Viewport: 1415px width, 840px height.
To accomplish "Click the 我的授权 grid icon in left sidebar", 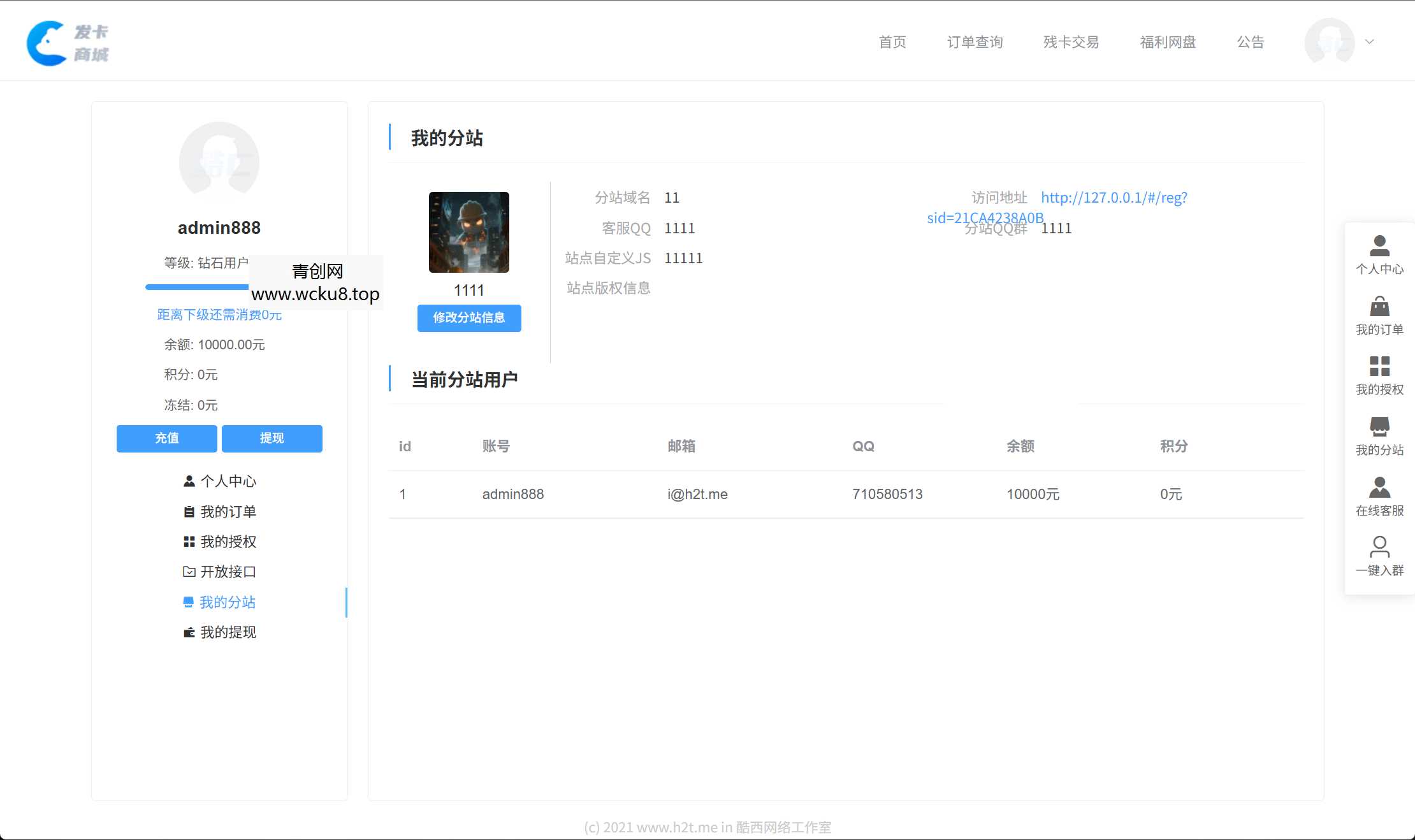I will [x=188, y=541].
